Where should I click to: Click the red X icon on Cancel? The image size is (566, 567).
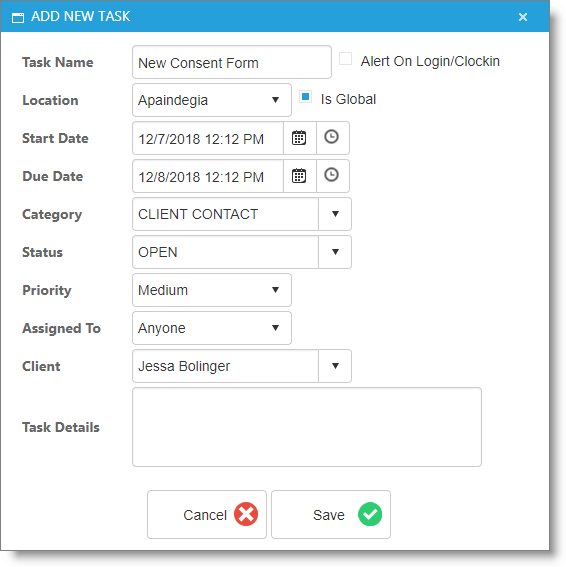[246, 514]
